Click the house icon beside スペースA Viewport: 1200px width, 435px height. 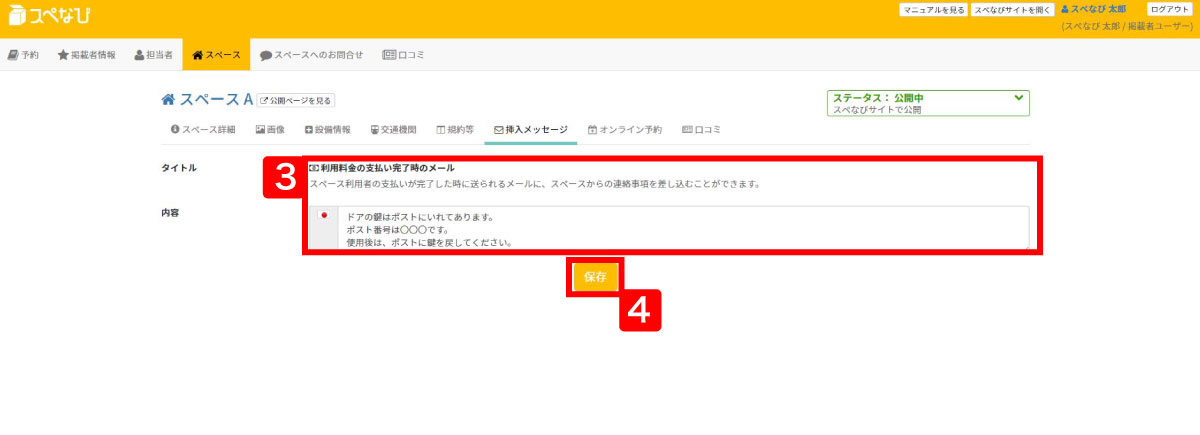tap(168, 99)
